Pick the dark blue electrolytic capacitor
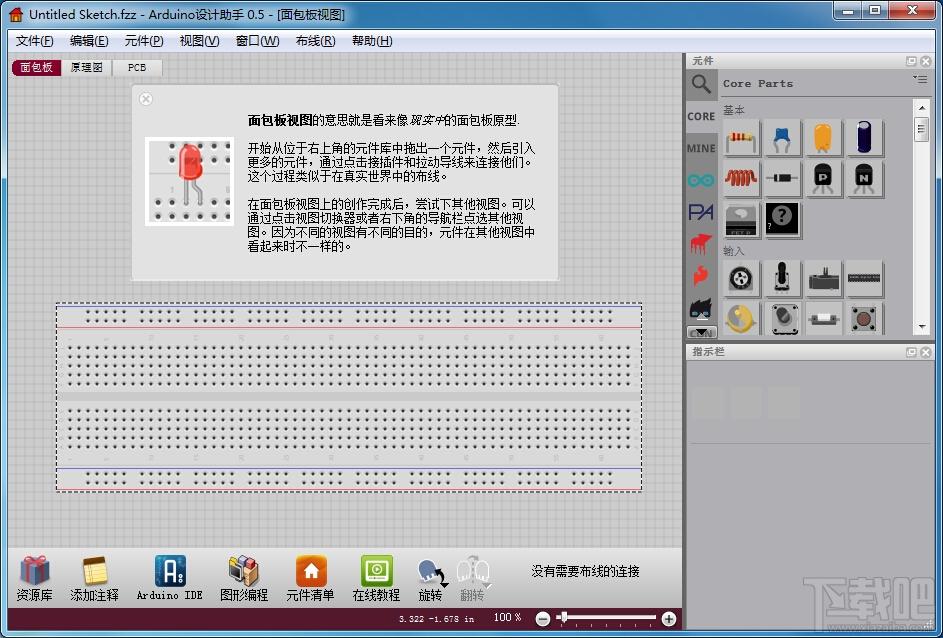 pos(864,138)
